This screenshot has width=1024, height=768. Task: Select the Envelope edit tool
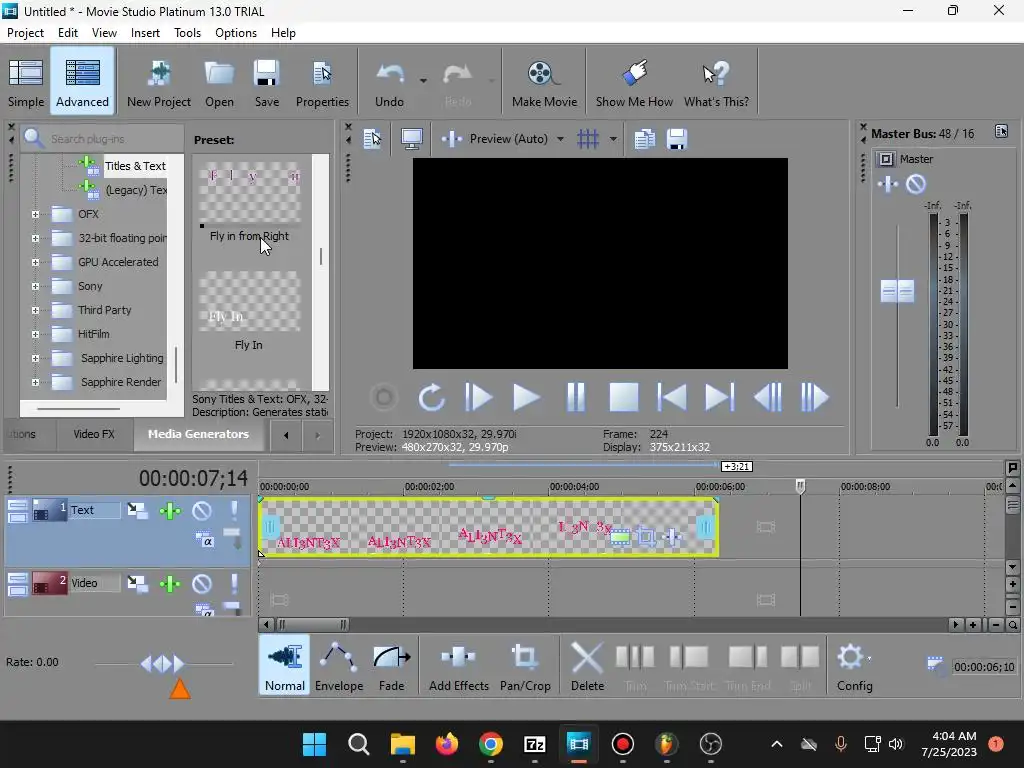coord(338,665)
